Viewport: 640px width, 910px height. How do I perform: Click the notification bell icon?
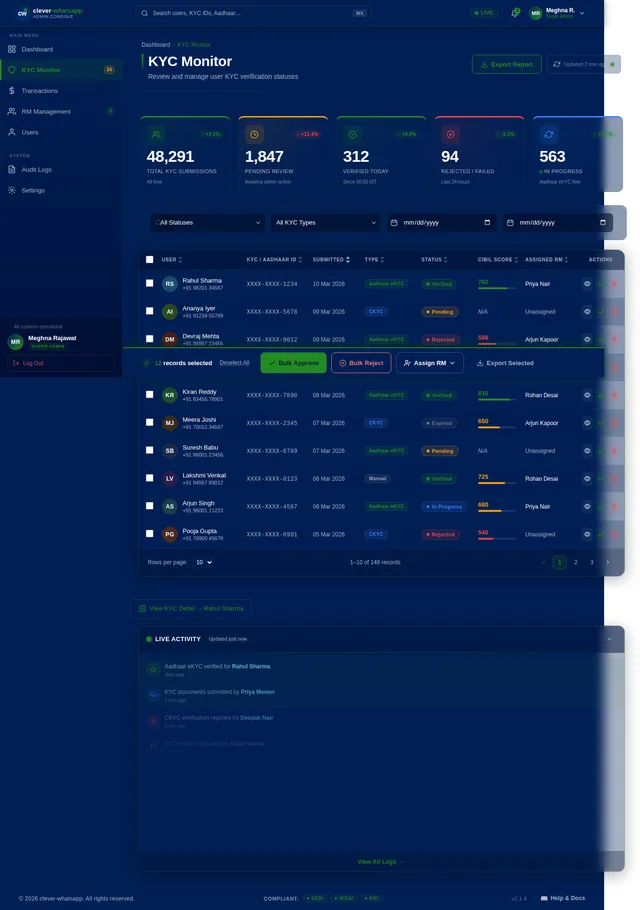click(x=515, y=13)
